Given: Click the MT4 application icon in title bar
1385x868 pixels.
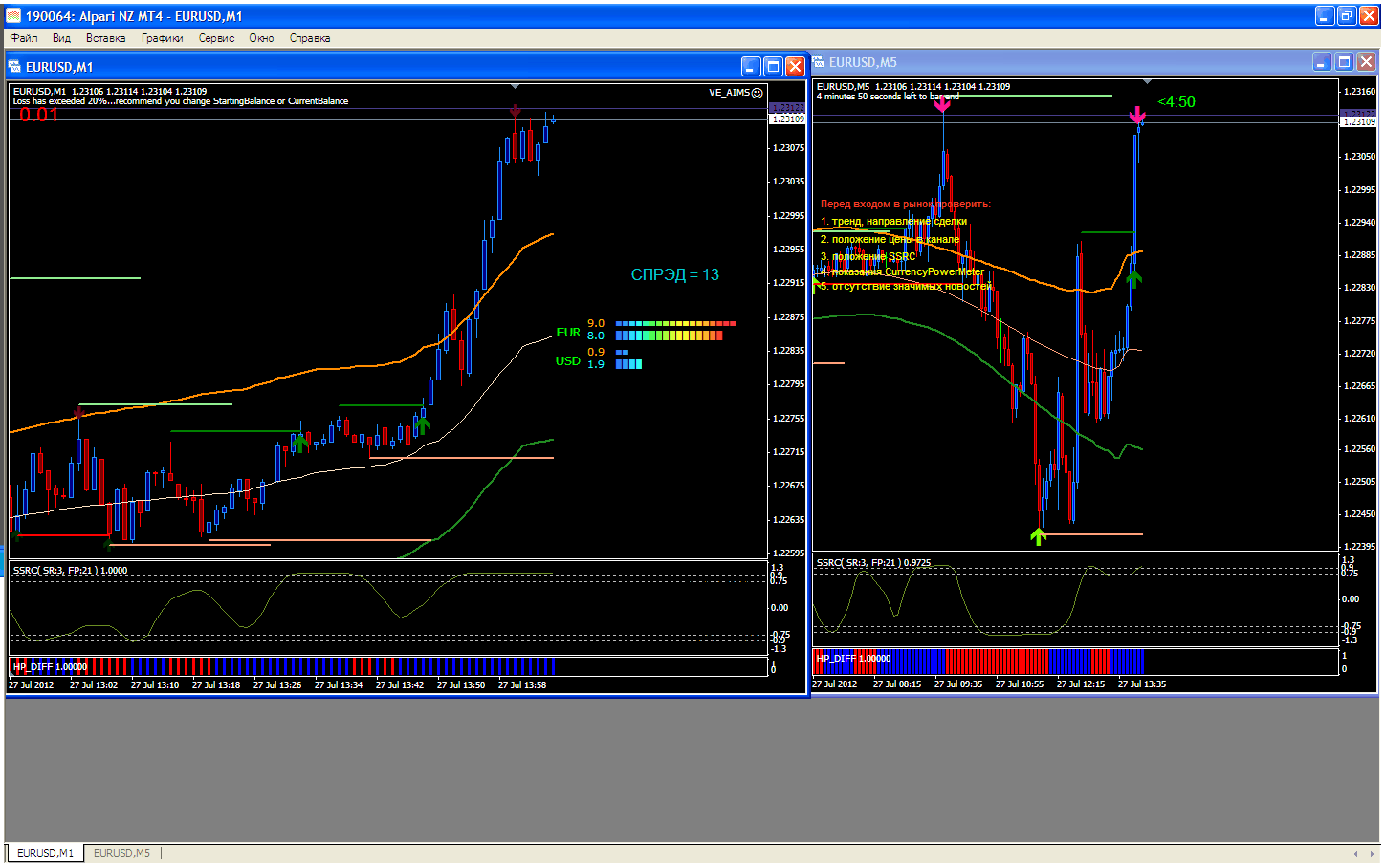Looking at the screenshot, I should [13, 15].
